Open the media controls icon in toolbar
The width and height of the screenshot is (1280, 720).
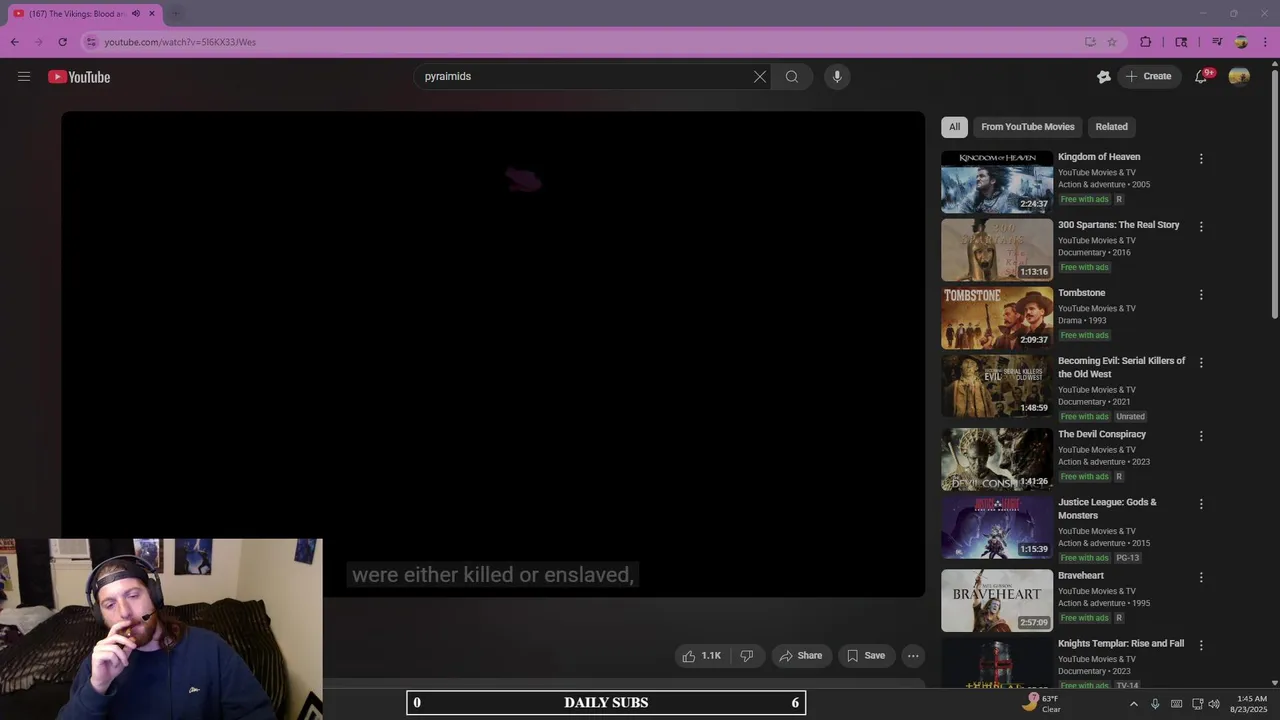1217,42
